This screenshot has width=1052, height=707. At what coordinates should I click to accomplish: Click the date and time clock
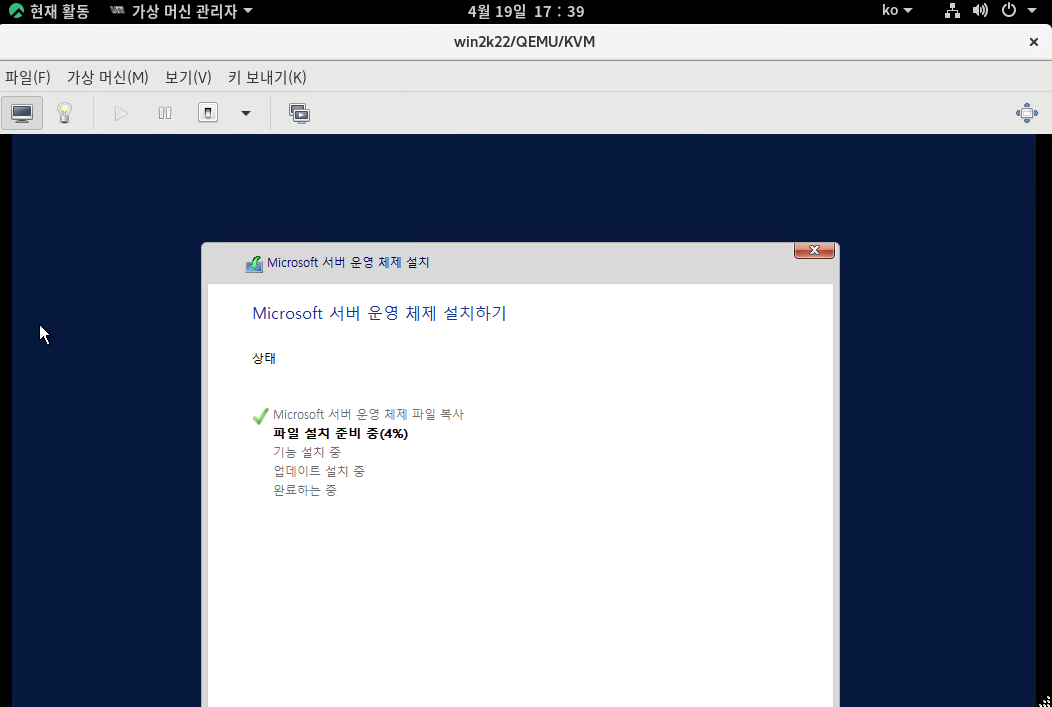[526, 11]
